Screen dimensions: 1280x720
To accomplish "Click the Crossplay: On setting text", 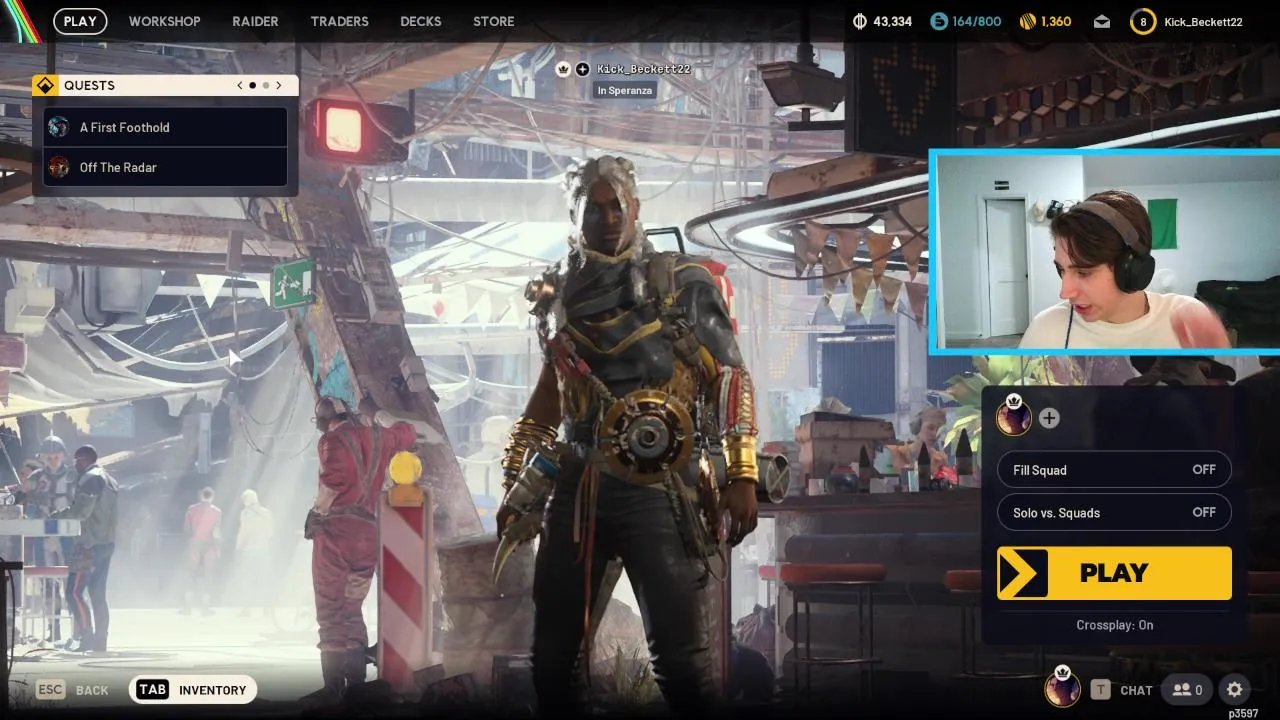I will 1115,625.
